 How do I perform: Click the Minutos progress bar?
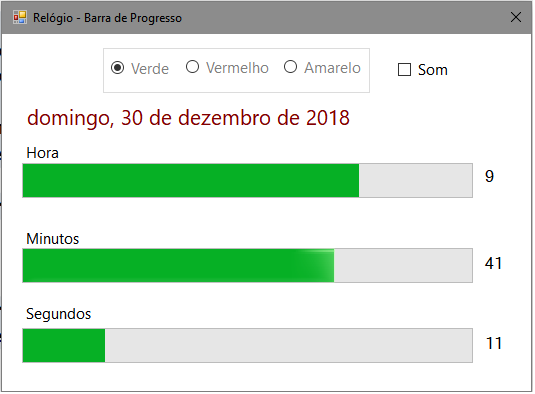click(248, 266)
